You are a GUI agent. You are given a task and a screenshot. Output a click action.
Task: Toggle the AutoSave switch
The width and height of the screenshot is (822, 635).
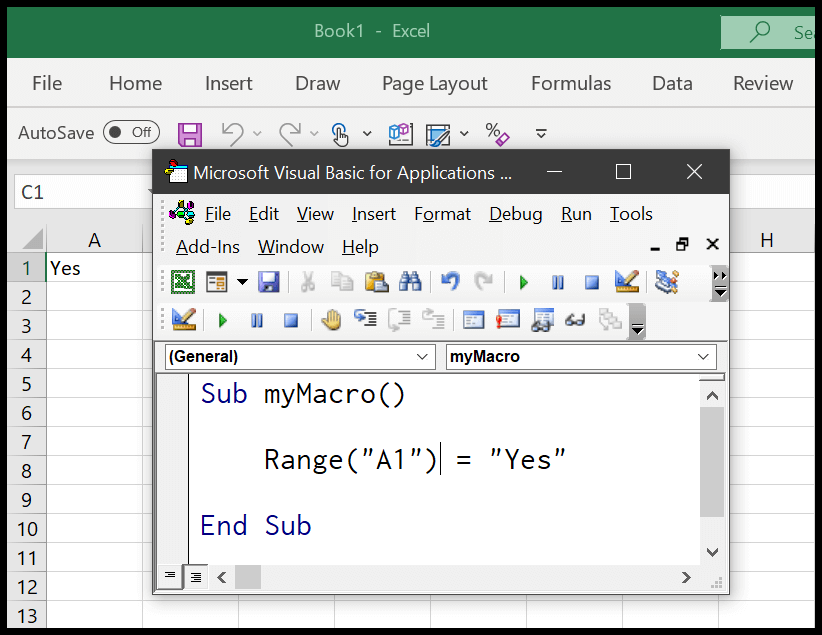pyautogui.click(x=131, y=132)
